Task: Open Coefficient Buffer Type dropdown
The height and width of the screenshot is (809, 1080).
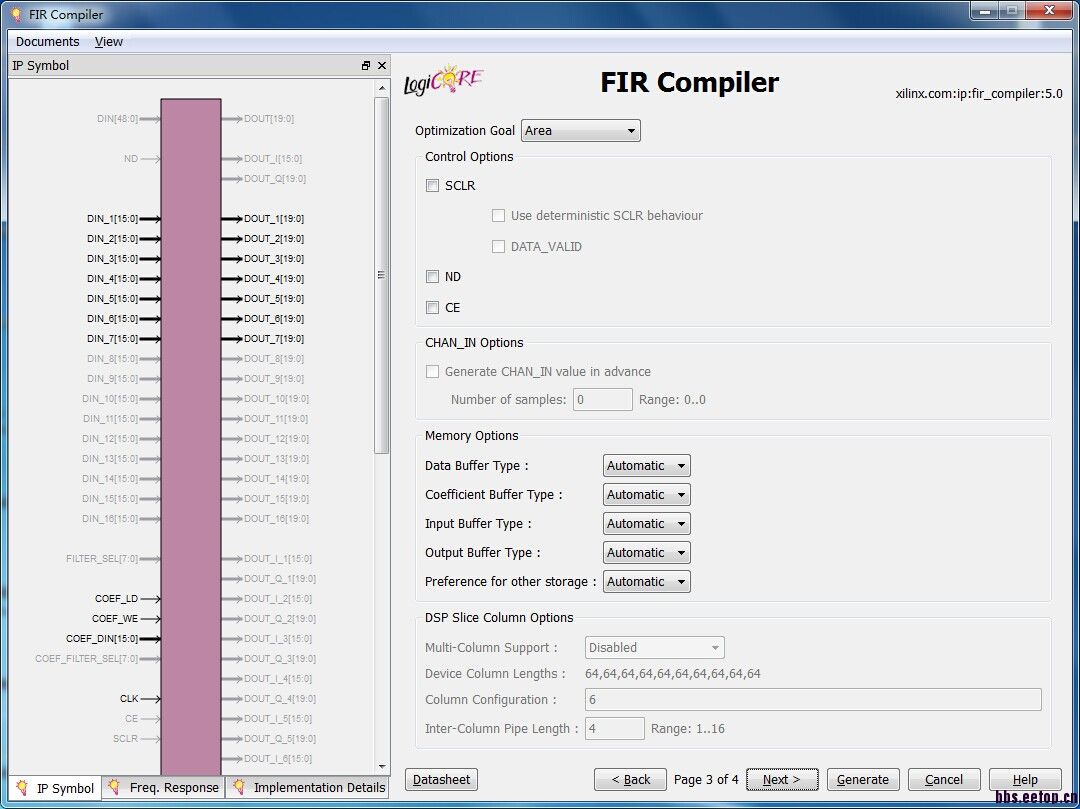Action: coord(647,494)
